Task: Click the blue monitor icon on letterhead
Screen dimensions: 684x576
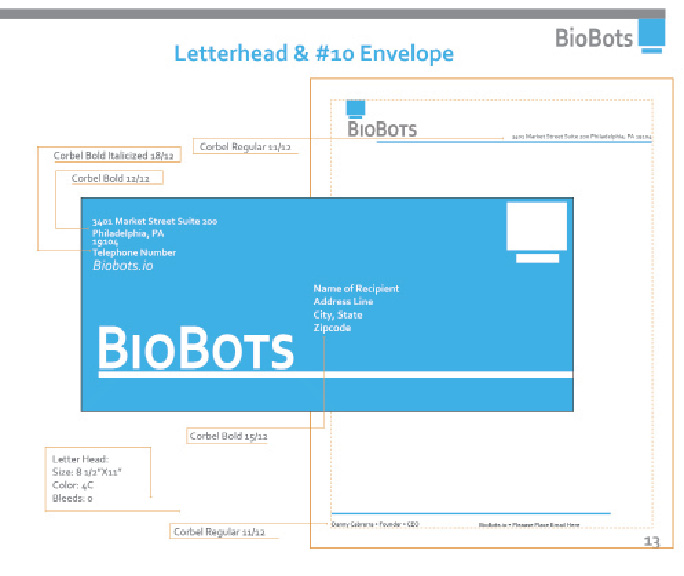Action: 356,109
